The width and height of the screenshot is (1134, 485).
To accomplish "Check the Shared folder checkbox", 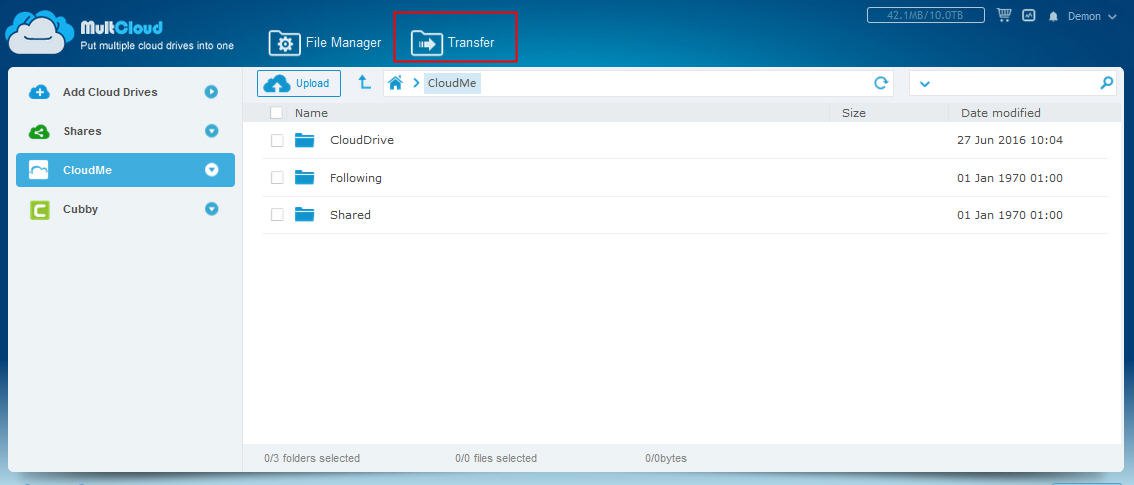I will pyautogui.click(x=277, y=215).
